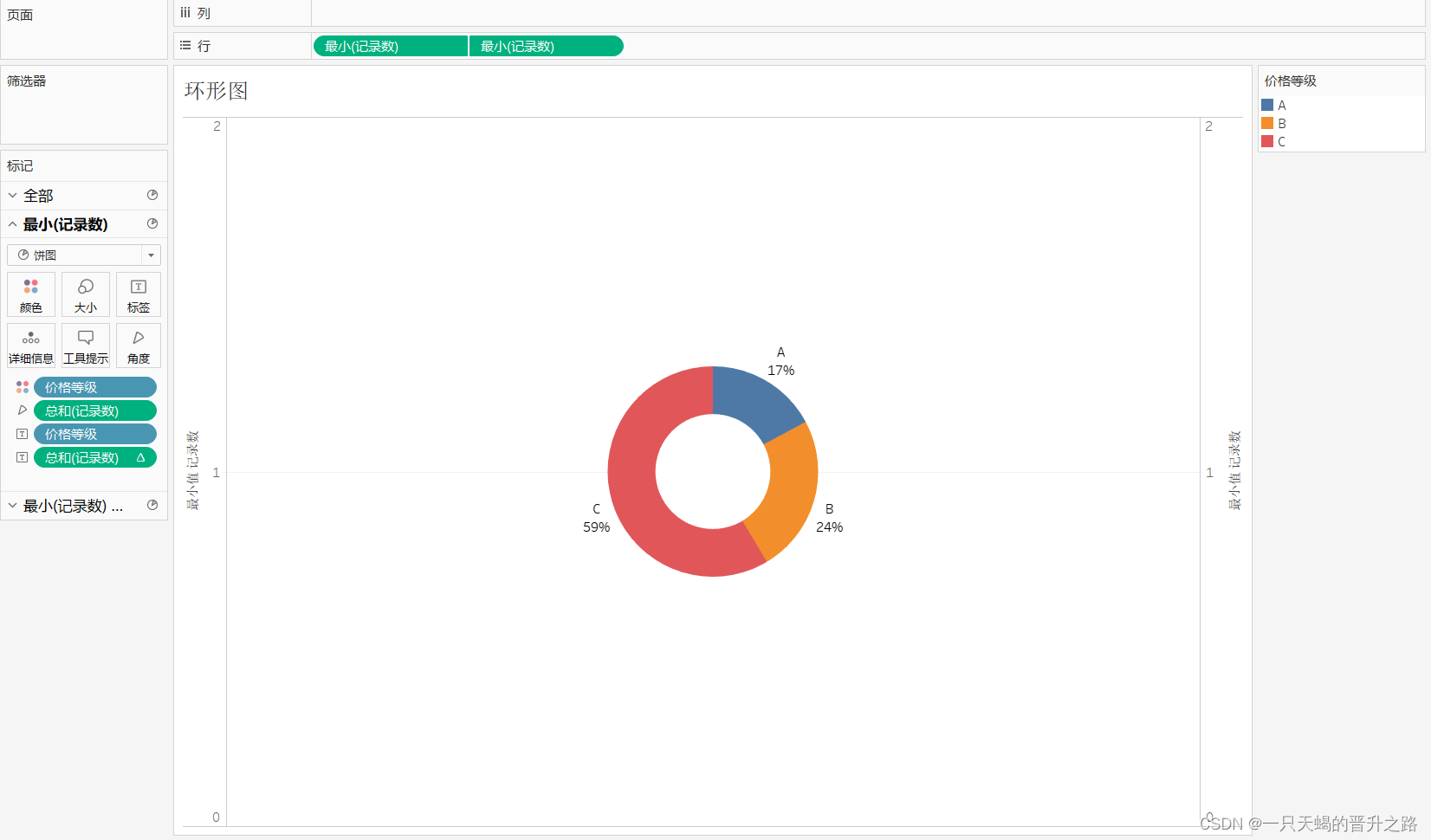
Task: Click the Color (颜色) mark card button
Action: pos(31,294)
